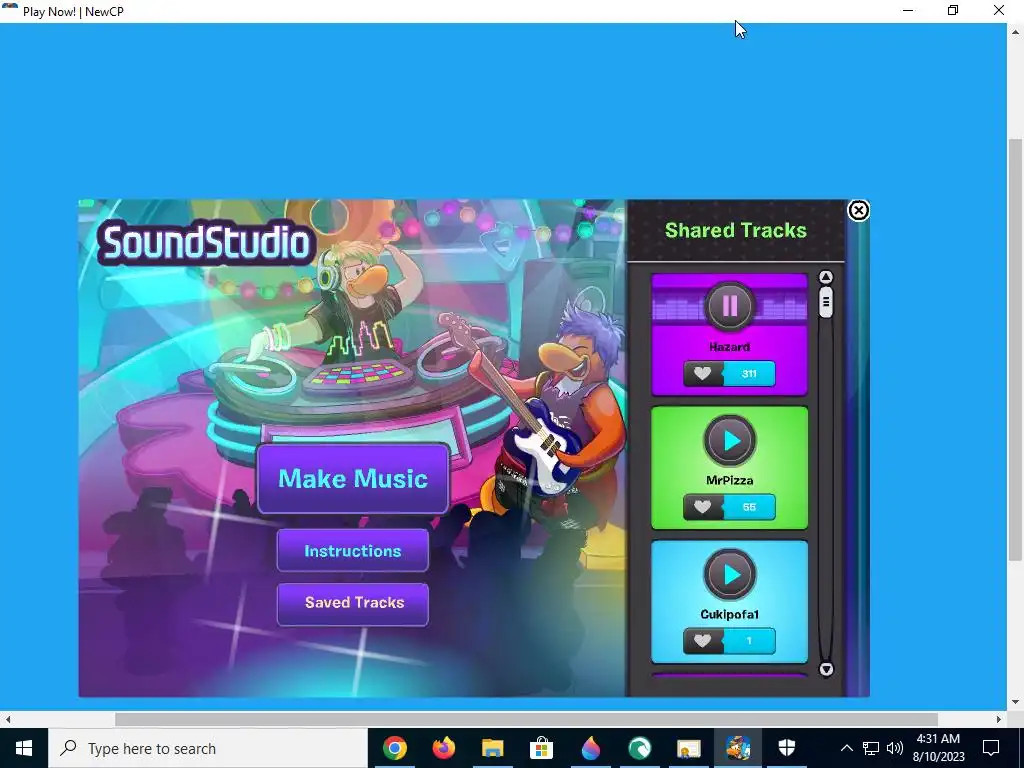Click the Shared Tracks heading
Screen dimensions: 1024x768
pos(735,230)
